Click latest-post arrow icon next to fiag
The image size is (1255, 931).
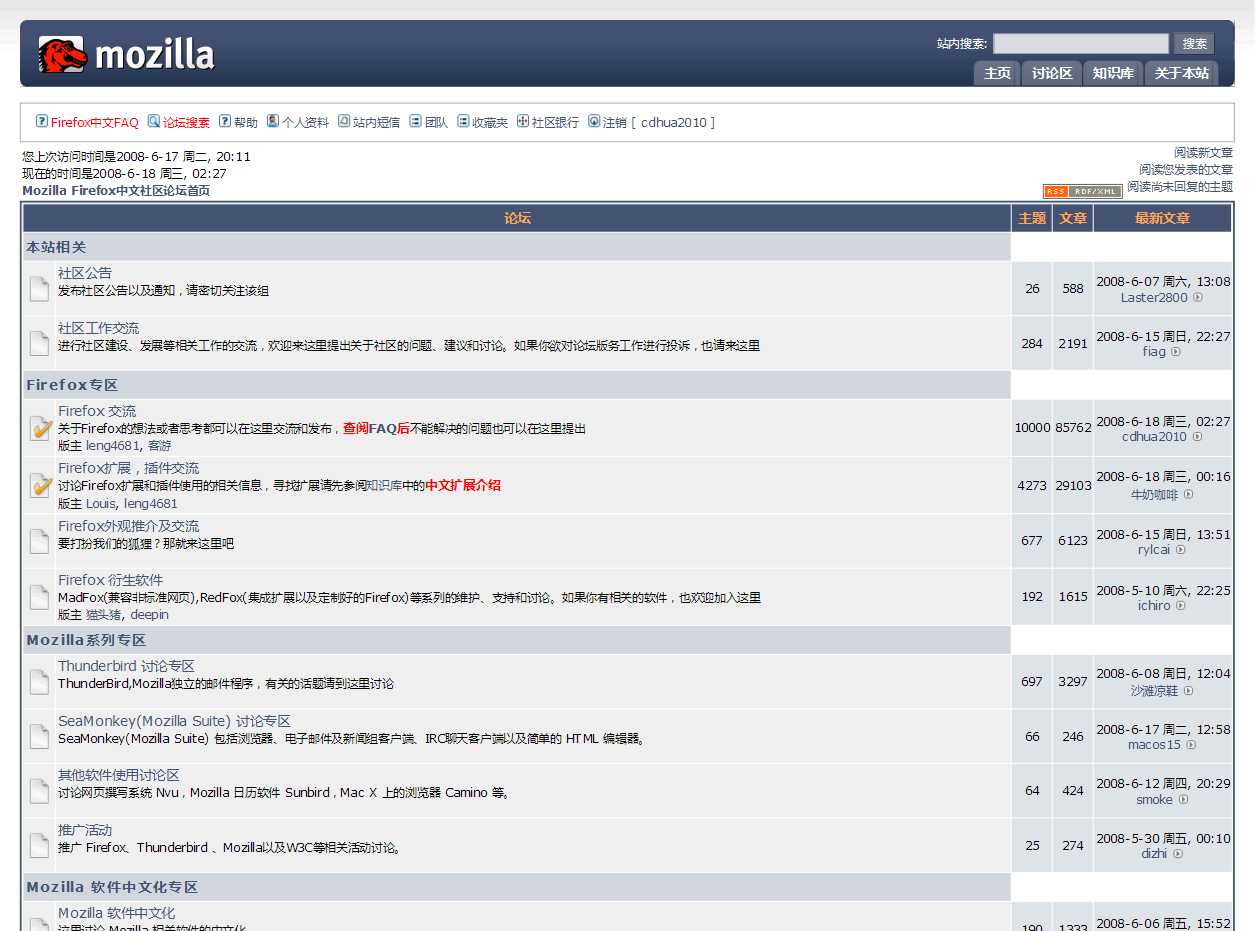[x=1176, y=351]
